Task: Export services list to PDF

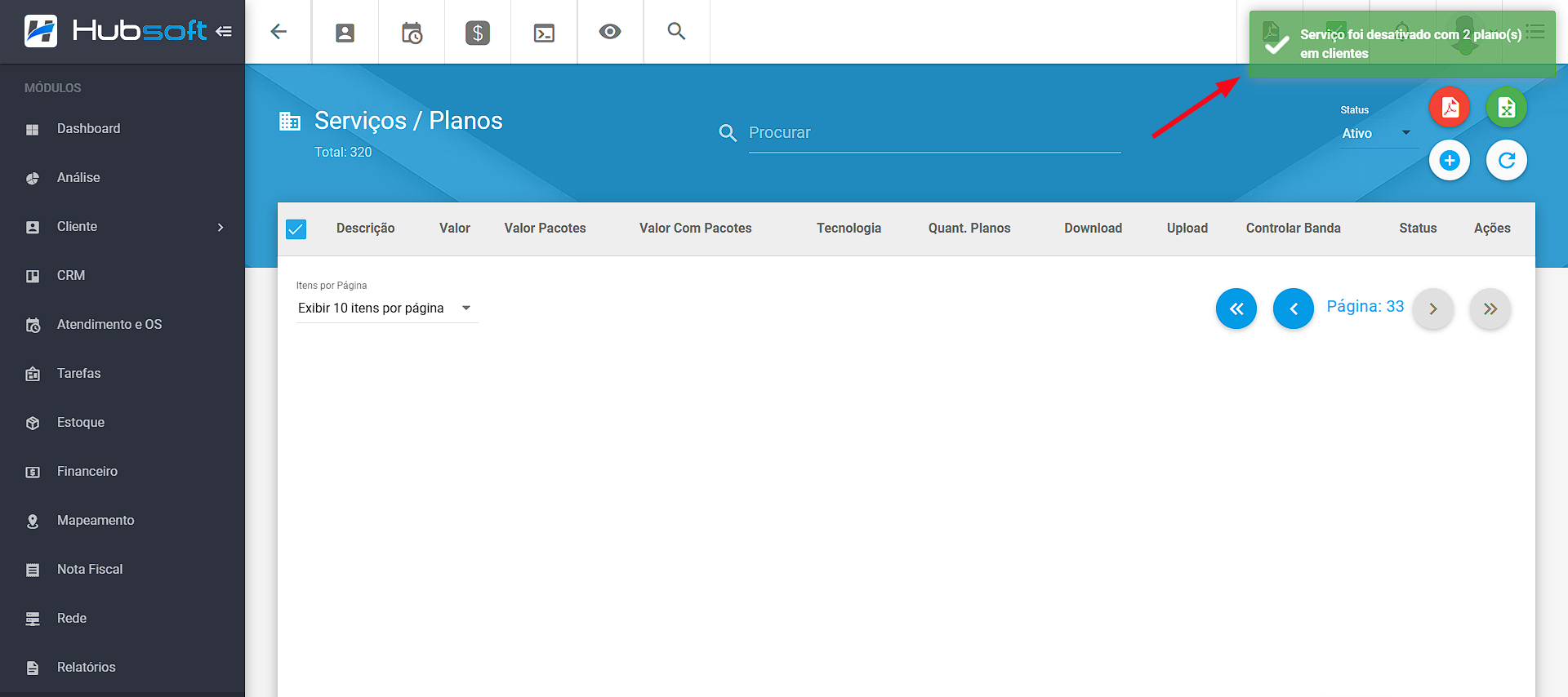Action: (1450, 107)
